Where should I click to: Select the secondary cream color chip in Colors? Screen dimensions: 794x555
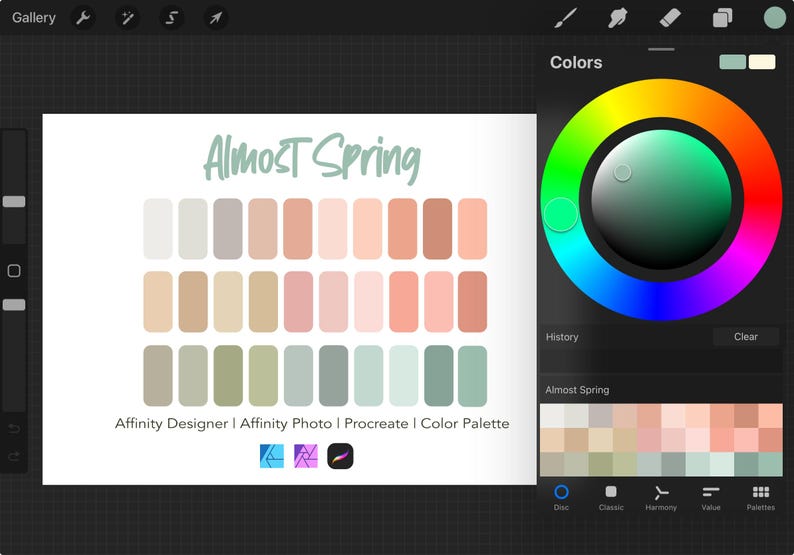pos(762,62)
